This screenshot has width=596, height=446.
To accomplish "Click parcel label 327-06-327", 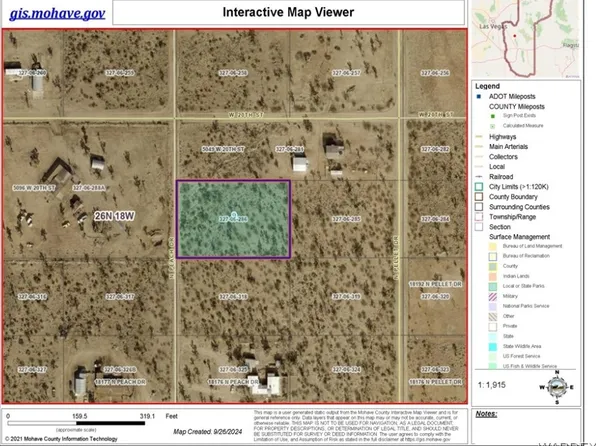I will 32,370.
